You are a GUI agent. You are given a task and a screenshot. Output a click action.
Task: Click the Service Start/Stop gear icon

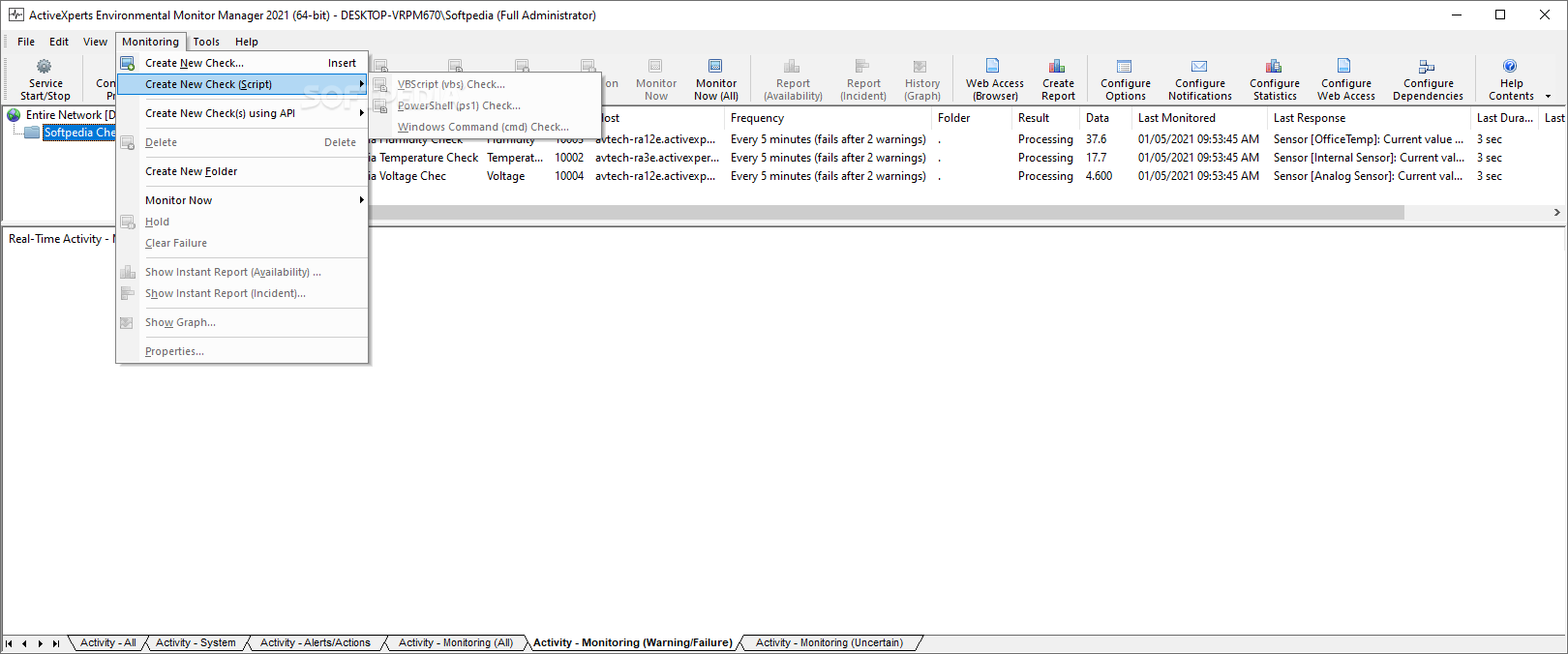point(45,67)
